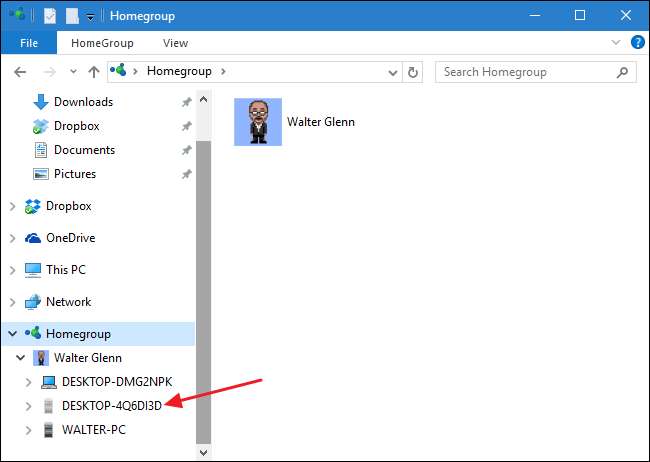The width and height of the screenshot is (650, 462).
Task: Expand the Dropbox tree node
Action: click(x=12, y=206)
